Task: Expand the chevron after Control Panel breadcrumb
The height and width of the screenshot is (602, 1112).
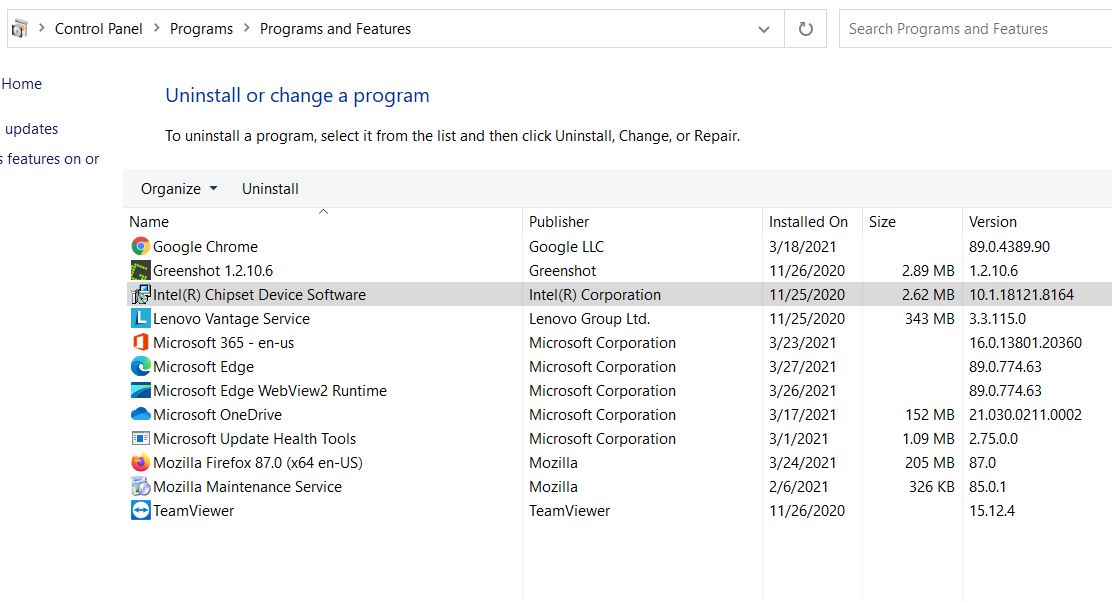Action: pos(157,28)
